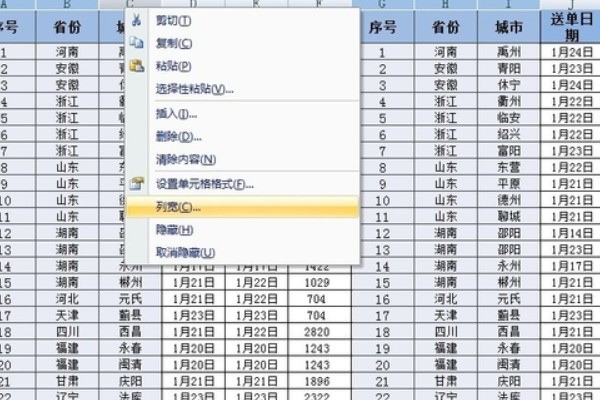Click cell 1月21日 in column E row 21
Viewport: 600px width, 400px height.
pyautogui.click(x=256, y=381)
